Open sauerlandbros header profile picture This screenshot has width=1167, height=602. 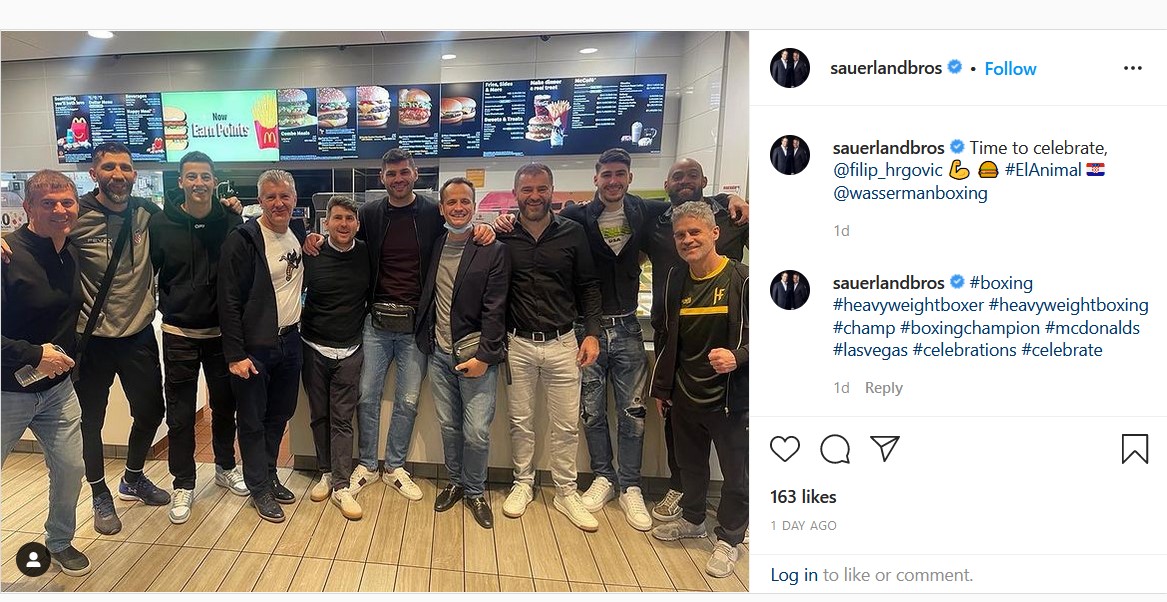click(x=790, y=68)
